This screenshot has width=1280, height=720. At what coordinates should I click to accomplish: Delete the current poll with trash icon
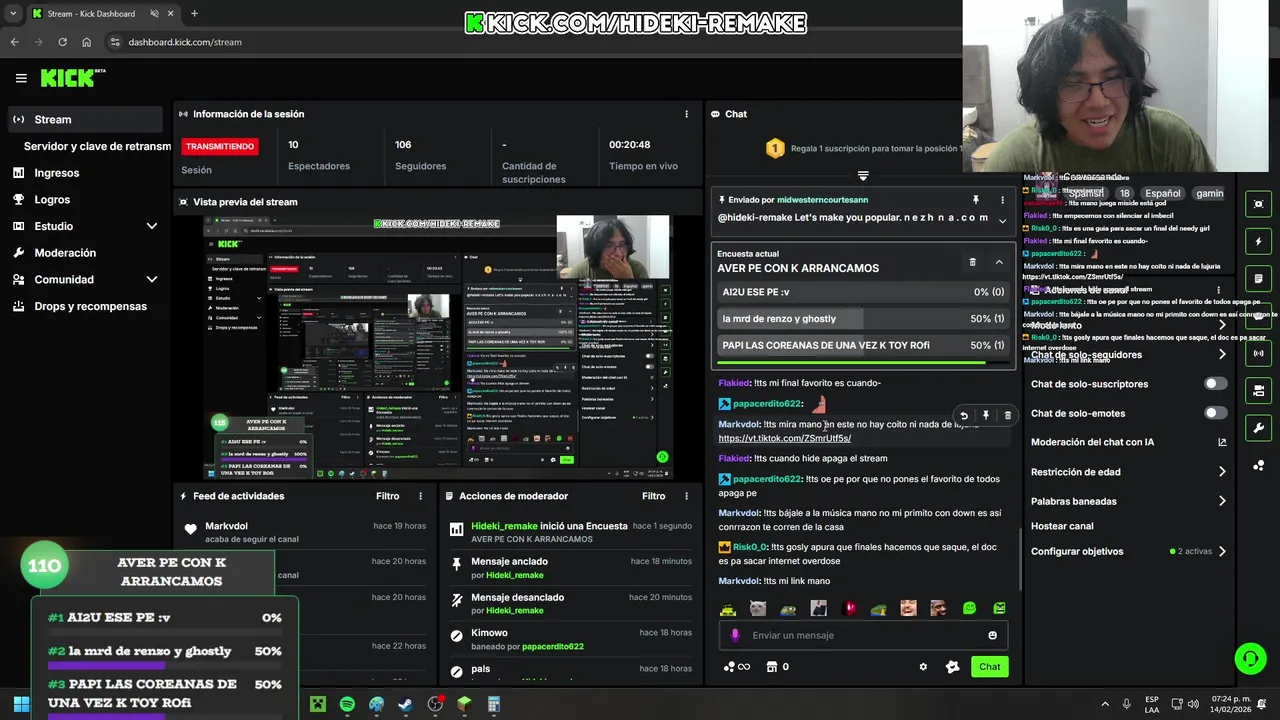tap(972, 262)
